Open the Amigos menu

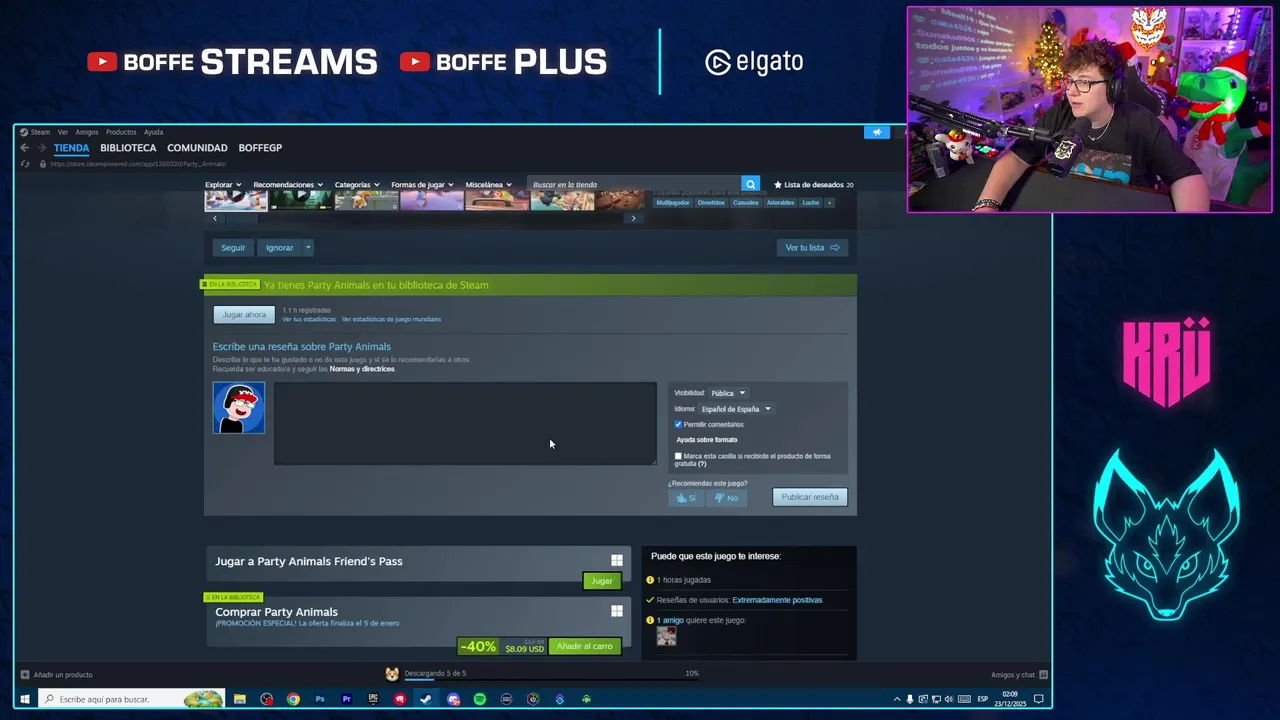[87, 132]
